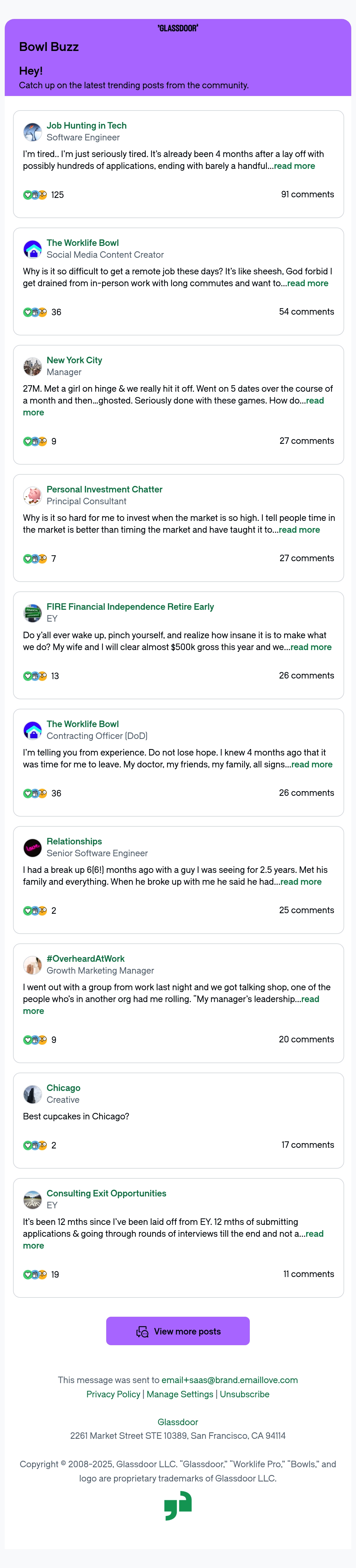Open the Chicago bowl title link
Screen dimensions: 356x1568
(63, 1088)
